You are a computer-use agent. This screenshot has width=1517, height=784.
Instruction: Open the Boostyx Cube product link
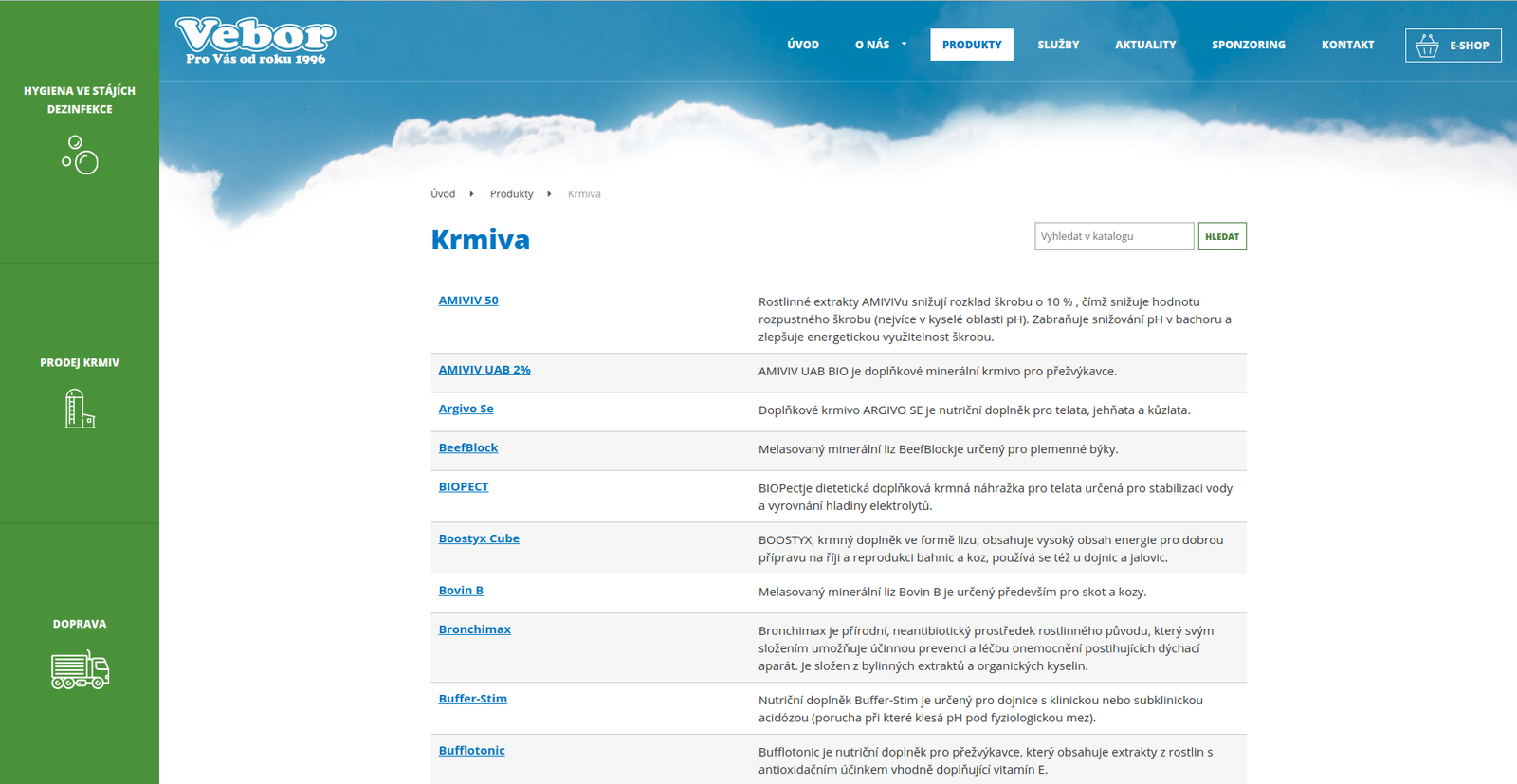point(479,538)
